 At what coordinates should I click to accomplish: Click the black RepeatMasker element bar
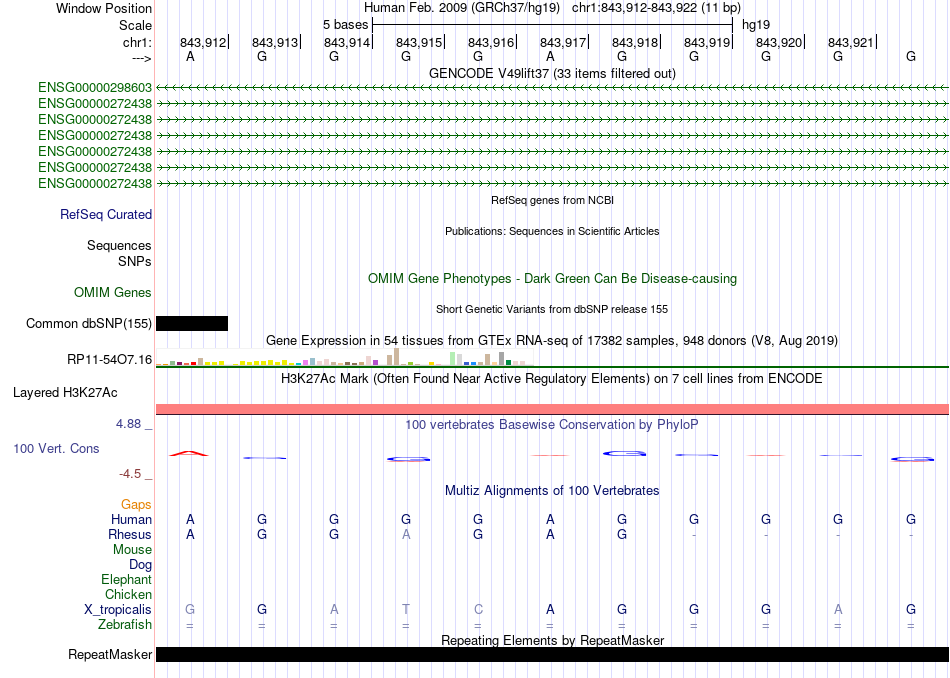[x=552, y=654]
